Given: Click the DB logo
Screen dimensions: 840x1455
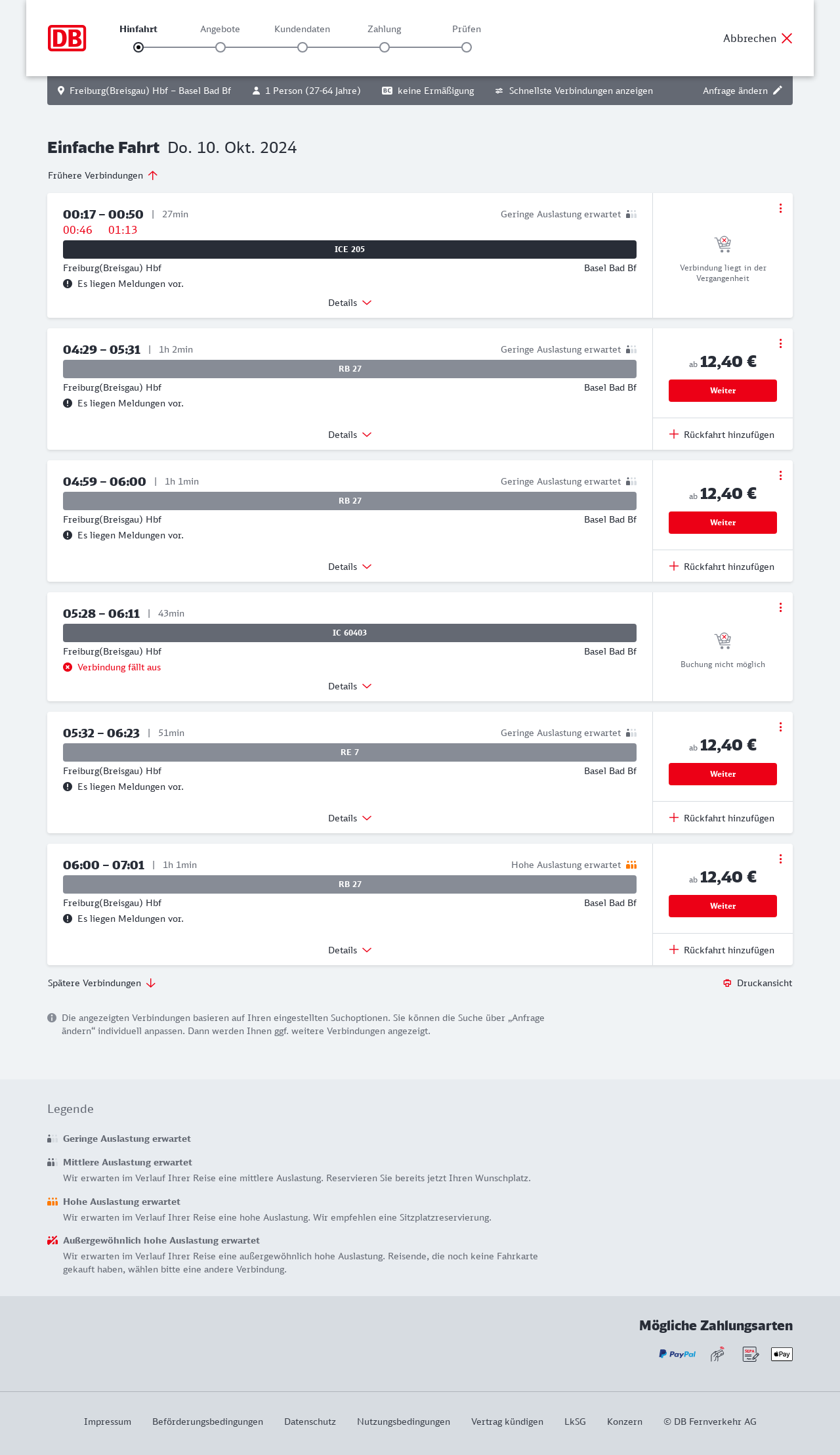Looking at the screenshot, I should (x=67, y=38).
